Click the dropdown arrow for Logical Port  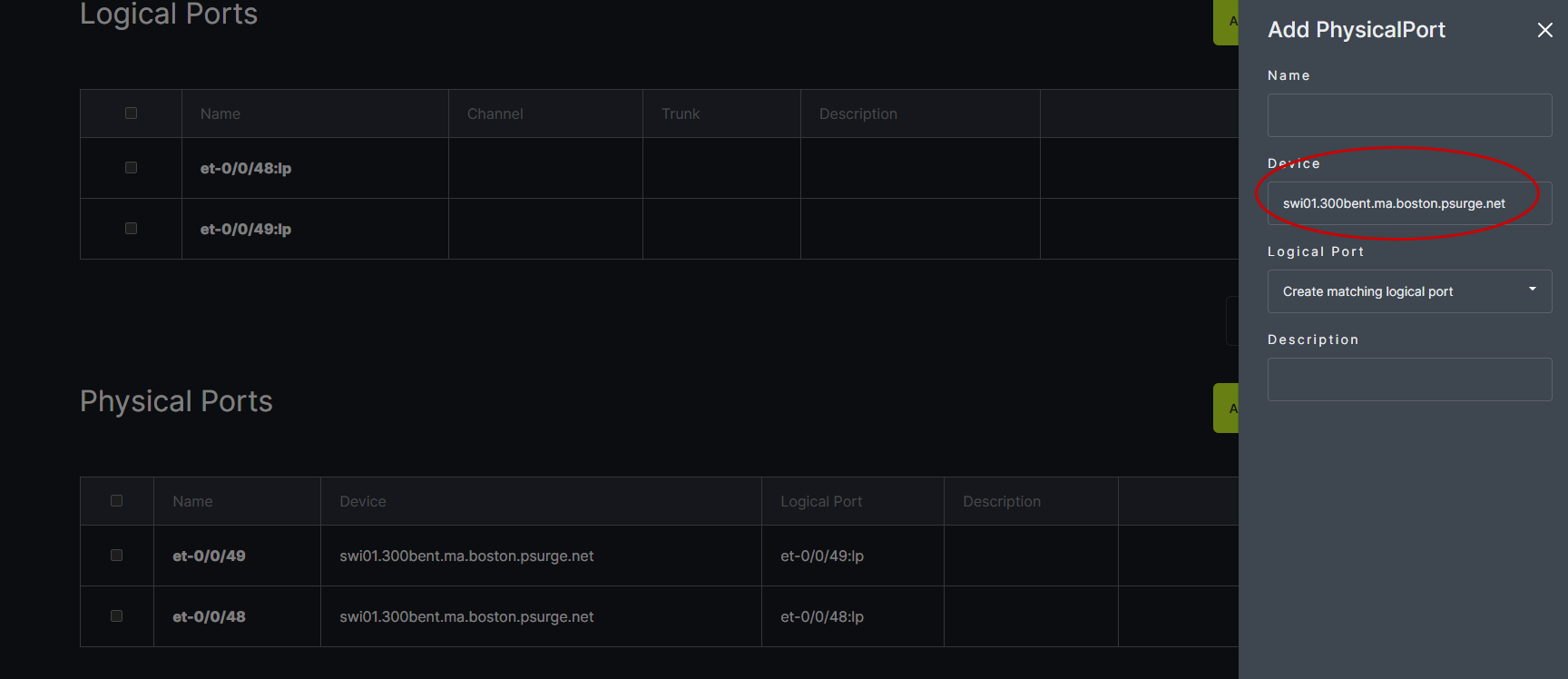1532,290
